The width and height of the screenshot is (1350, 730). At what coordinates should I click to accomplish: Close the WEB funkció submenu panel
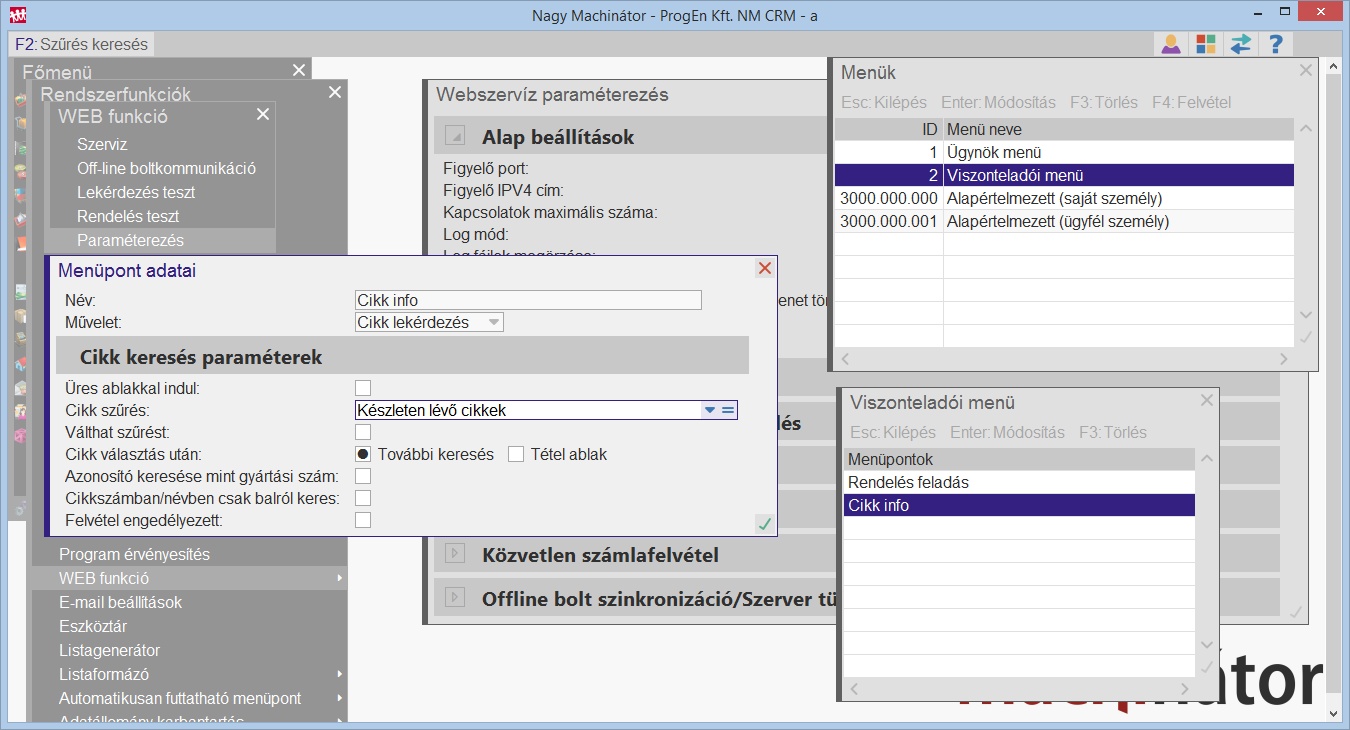[263, 115]
